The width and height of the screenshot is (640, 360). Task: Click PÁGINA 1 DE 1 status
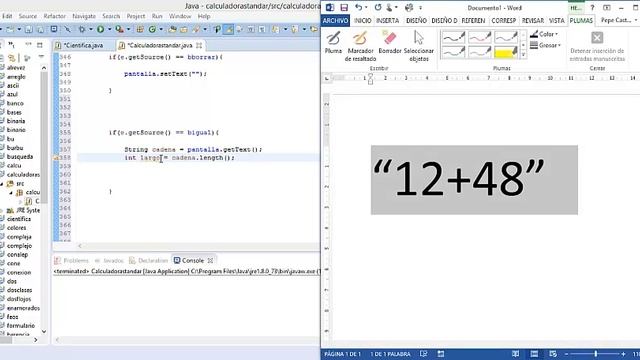click(x=342, y=354)
